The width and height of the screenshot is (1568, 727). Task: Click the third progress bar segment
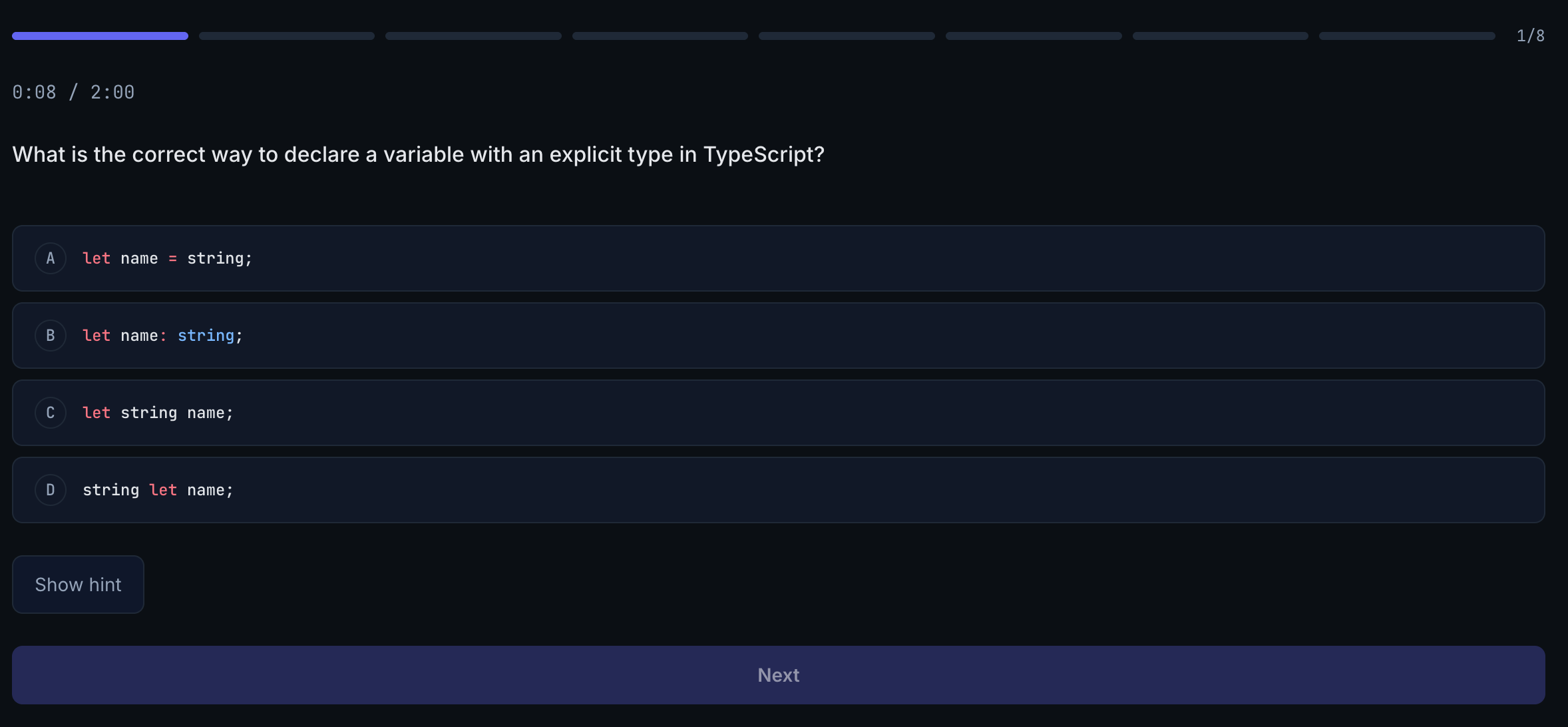click(473, 35)
